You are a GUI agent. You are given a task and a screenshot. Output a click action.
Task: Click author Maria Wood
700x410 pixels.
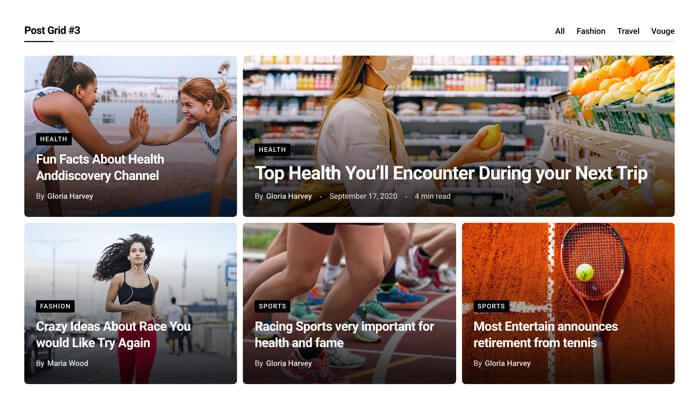point(67,363)
